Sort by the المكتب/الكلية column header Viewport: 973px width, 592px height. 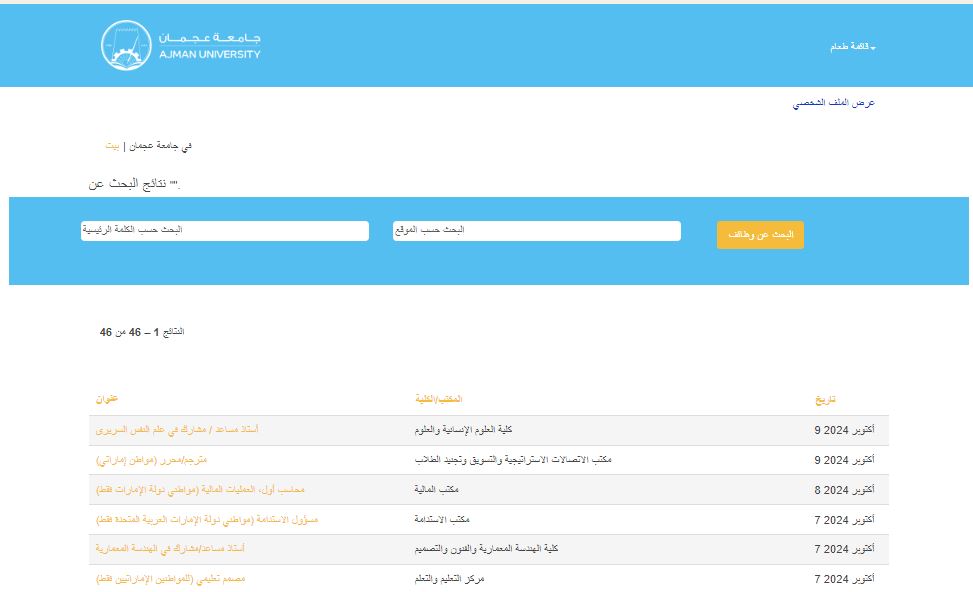click(439, 399)
